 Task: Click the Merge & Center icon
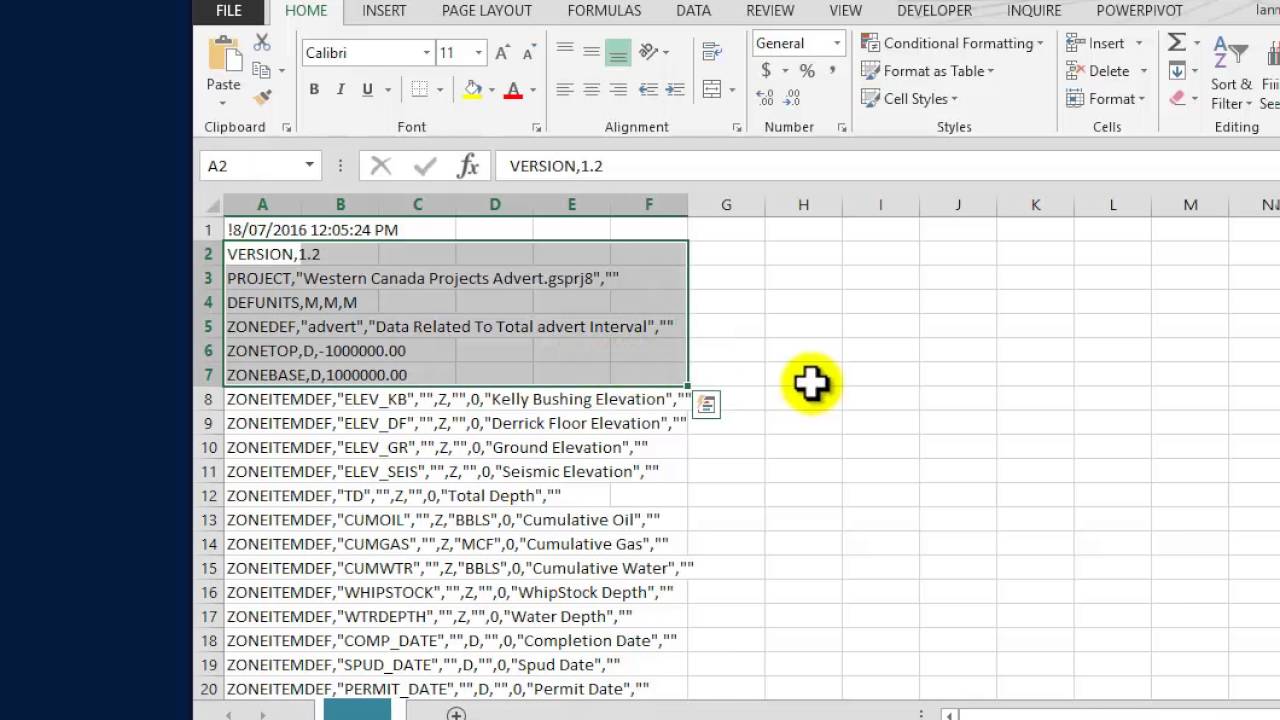click(713, 90)
